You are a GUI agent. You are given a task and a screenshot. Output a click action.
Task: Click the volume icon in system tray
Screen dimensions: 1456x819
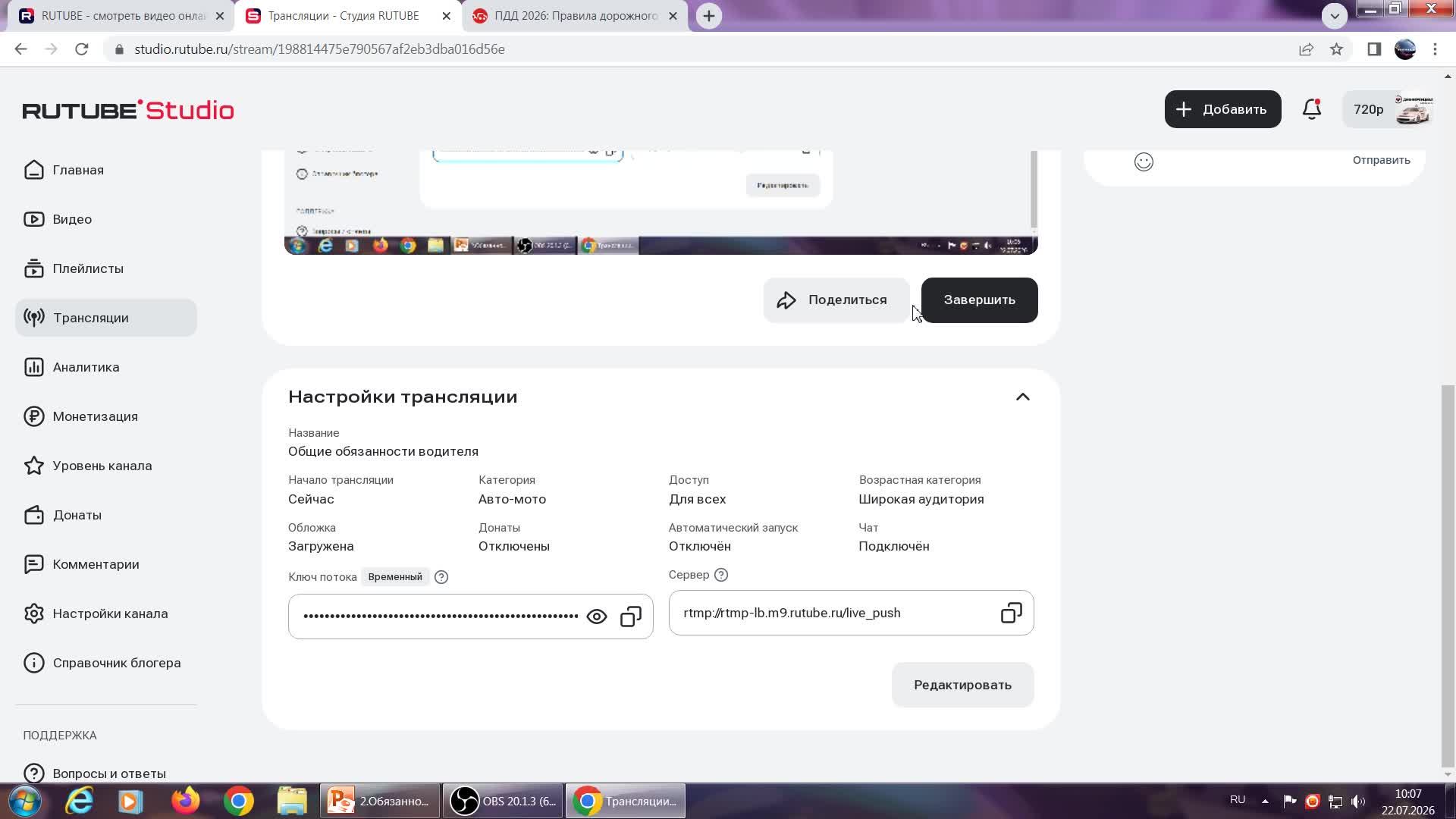click(1358, 802)
